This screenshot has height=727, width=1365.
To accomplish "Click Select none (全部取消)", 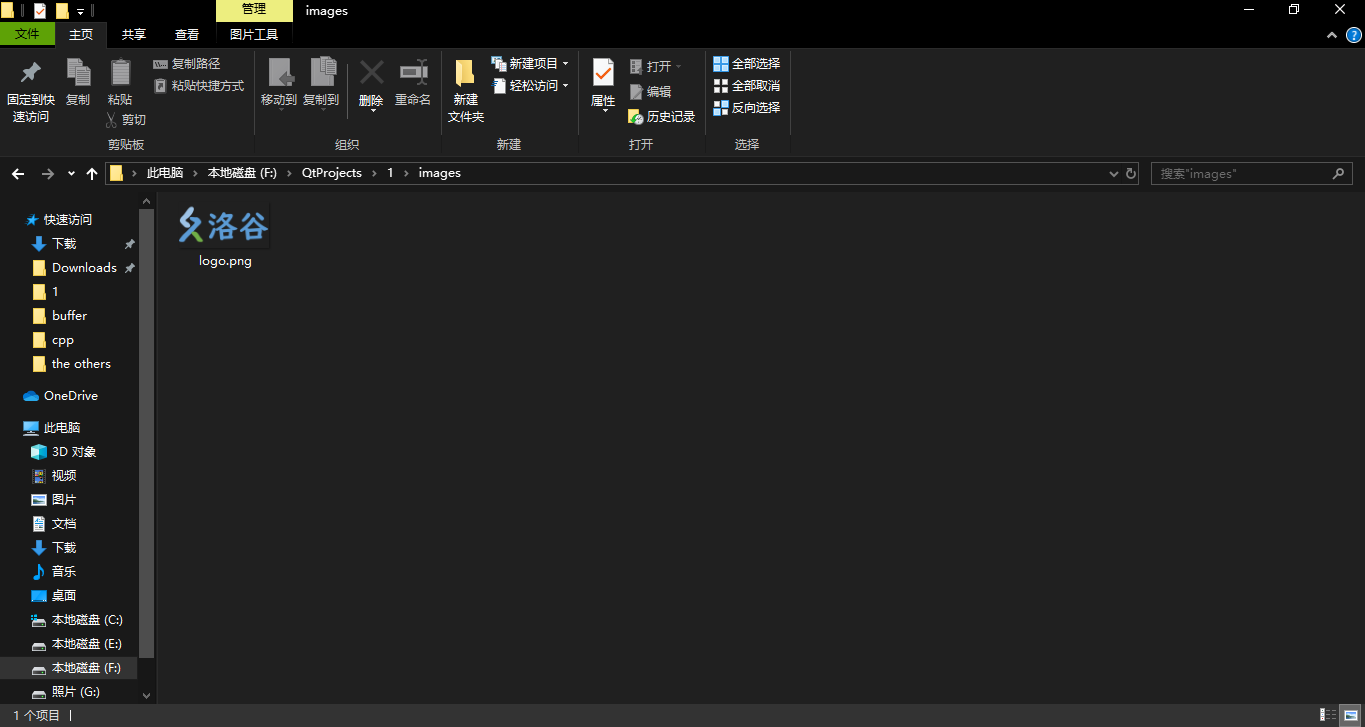I will [746, 86].
